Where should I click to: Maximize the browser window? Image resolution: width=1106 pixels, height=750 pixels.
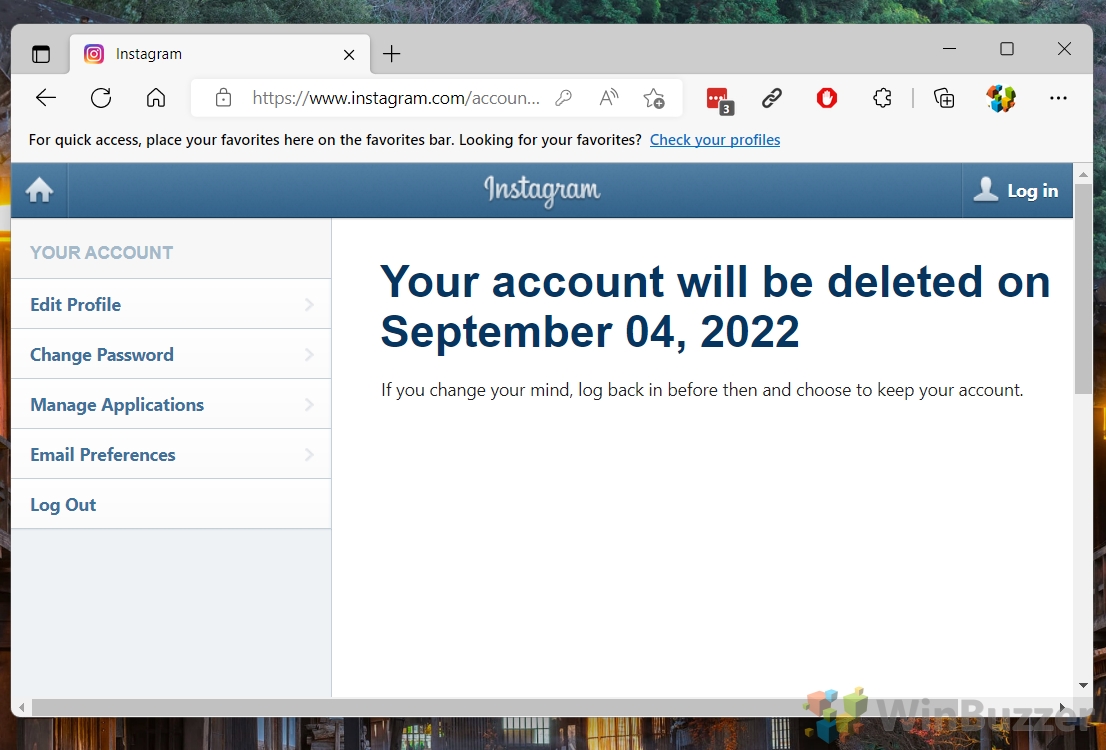1007,49
